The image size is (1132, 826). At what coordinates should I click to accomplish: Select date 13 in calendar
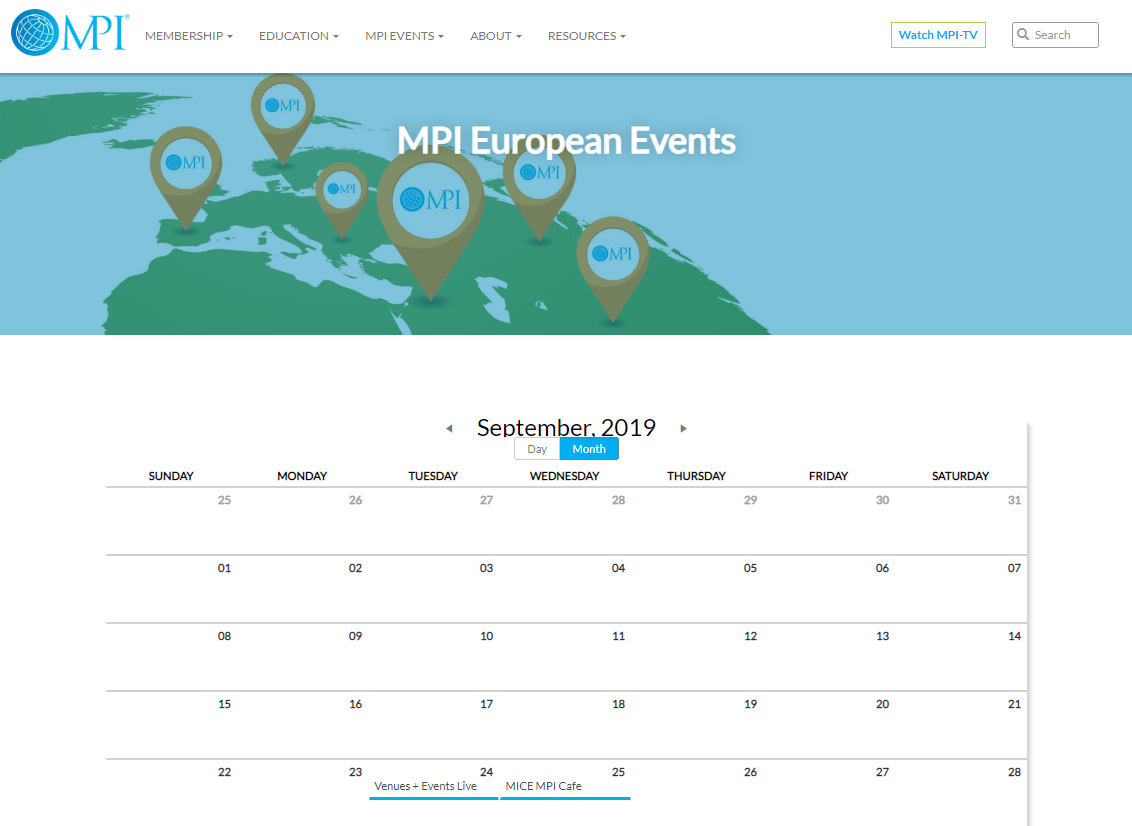[882, 636]
